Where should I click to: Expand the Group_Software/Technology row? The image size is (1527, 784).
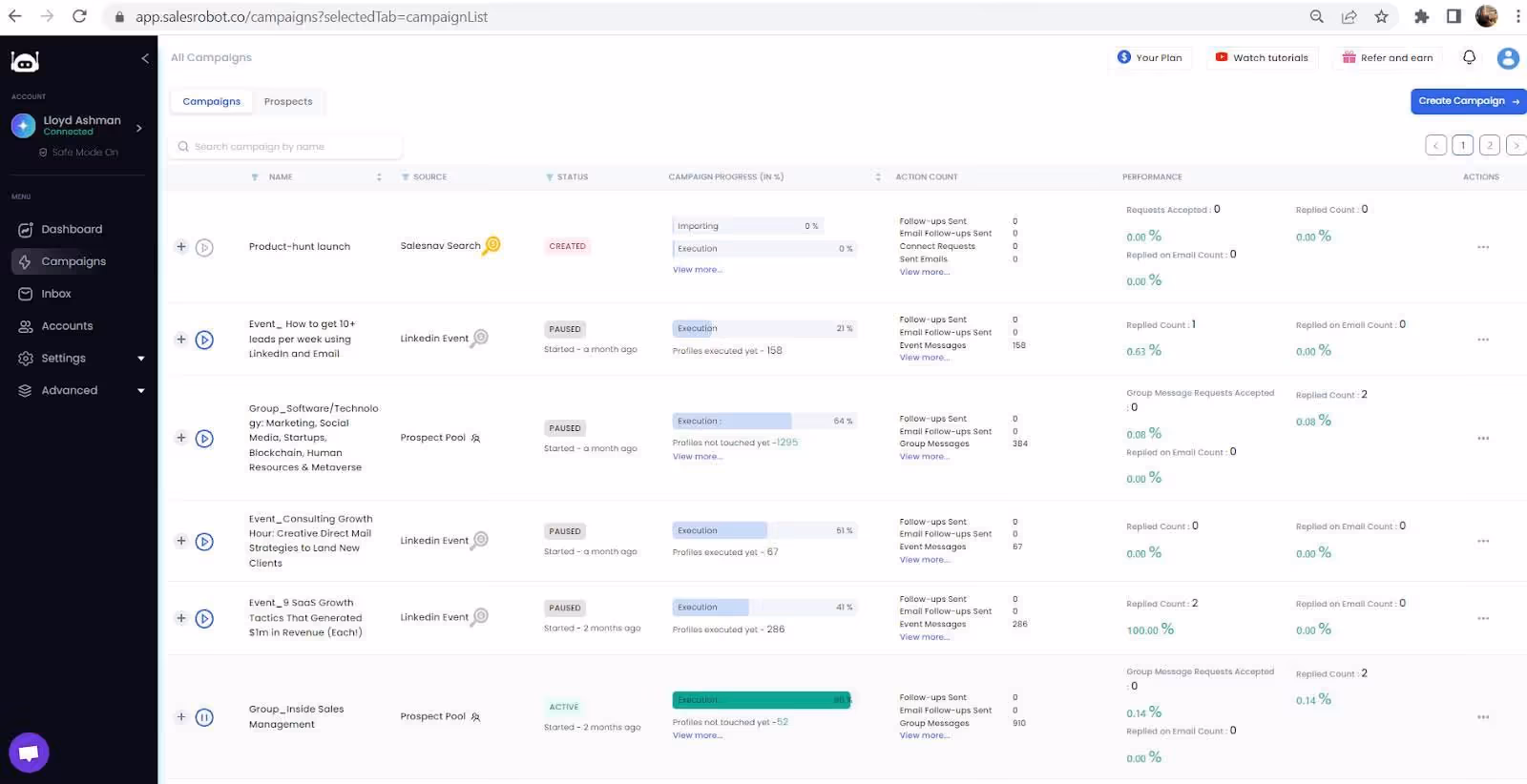coord(181,438)
